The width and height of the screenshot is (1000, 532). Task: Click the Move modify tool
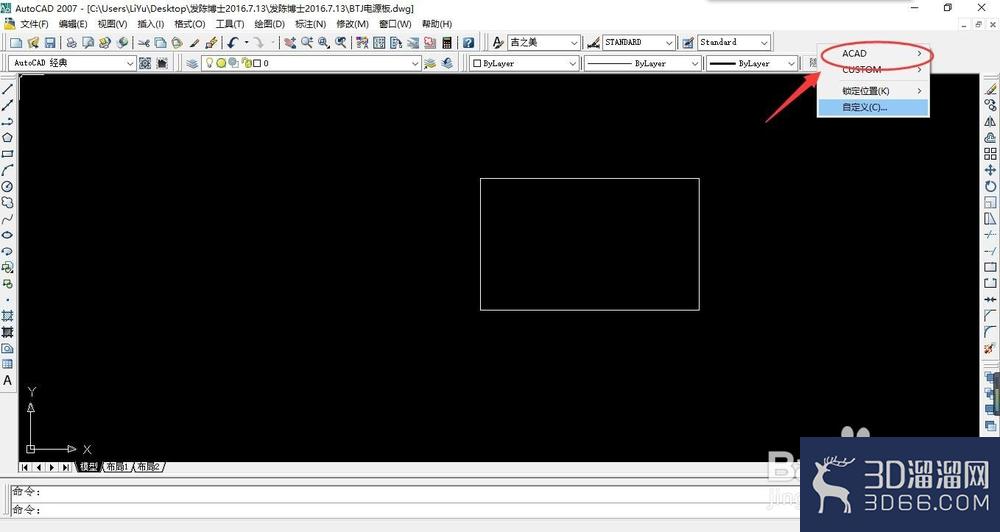(x=990, y=170)
